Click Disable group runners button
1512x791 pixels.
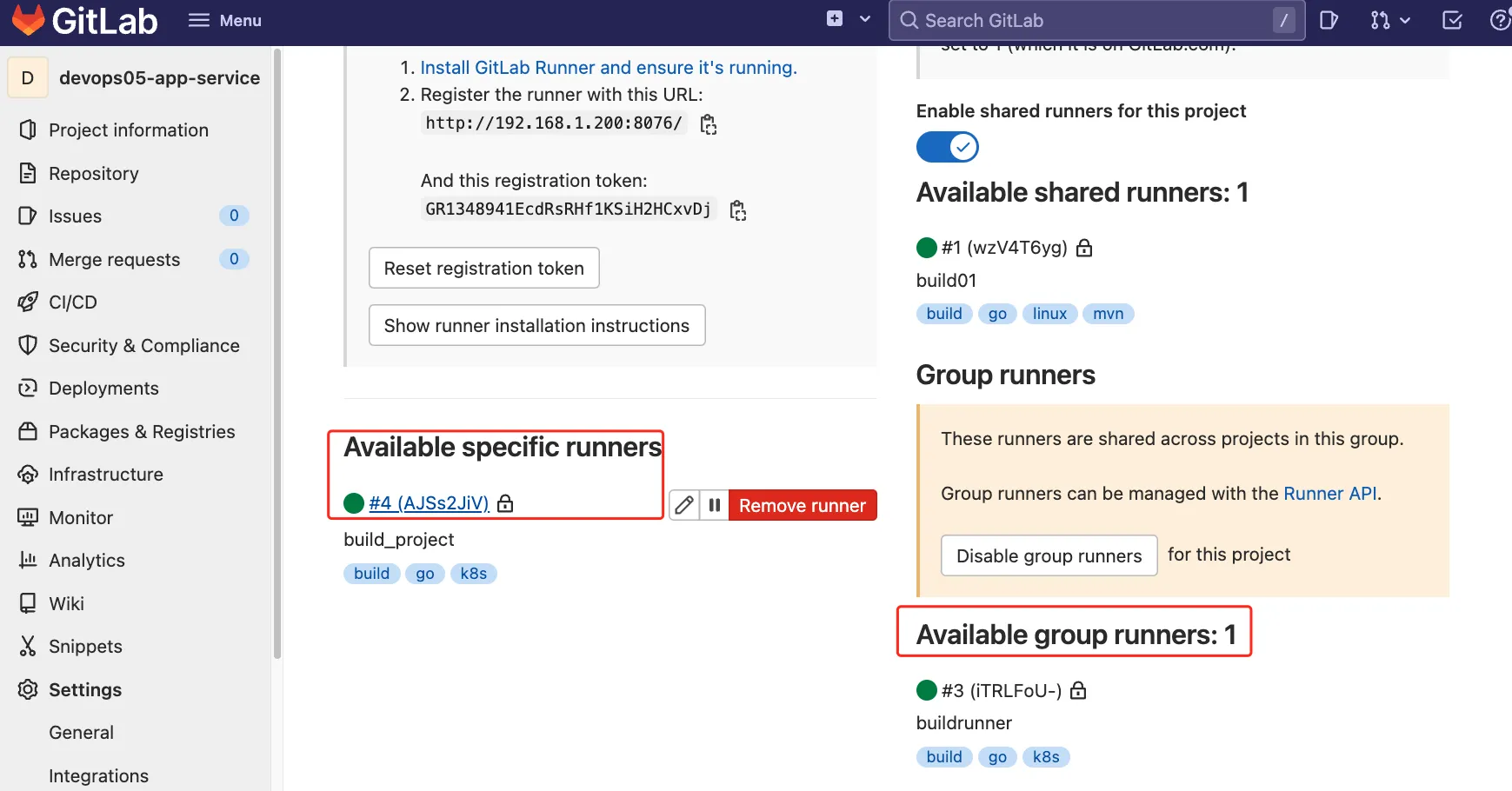point(1049,555)
